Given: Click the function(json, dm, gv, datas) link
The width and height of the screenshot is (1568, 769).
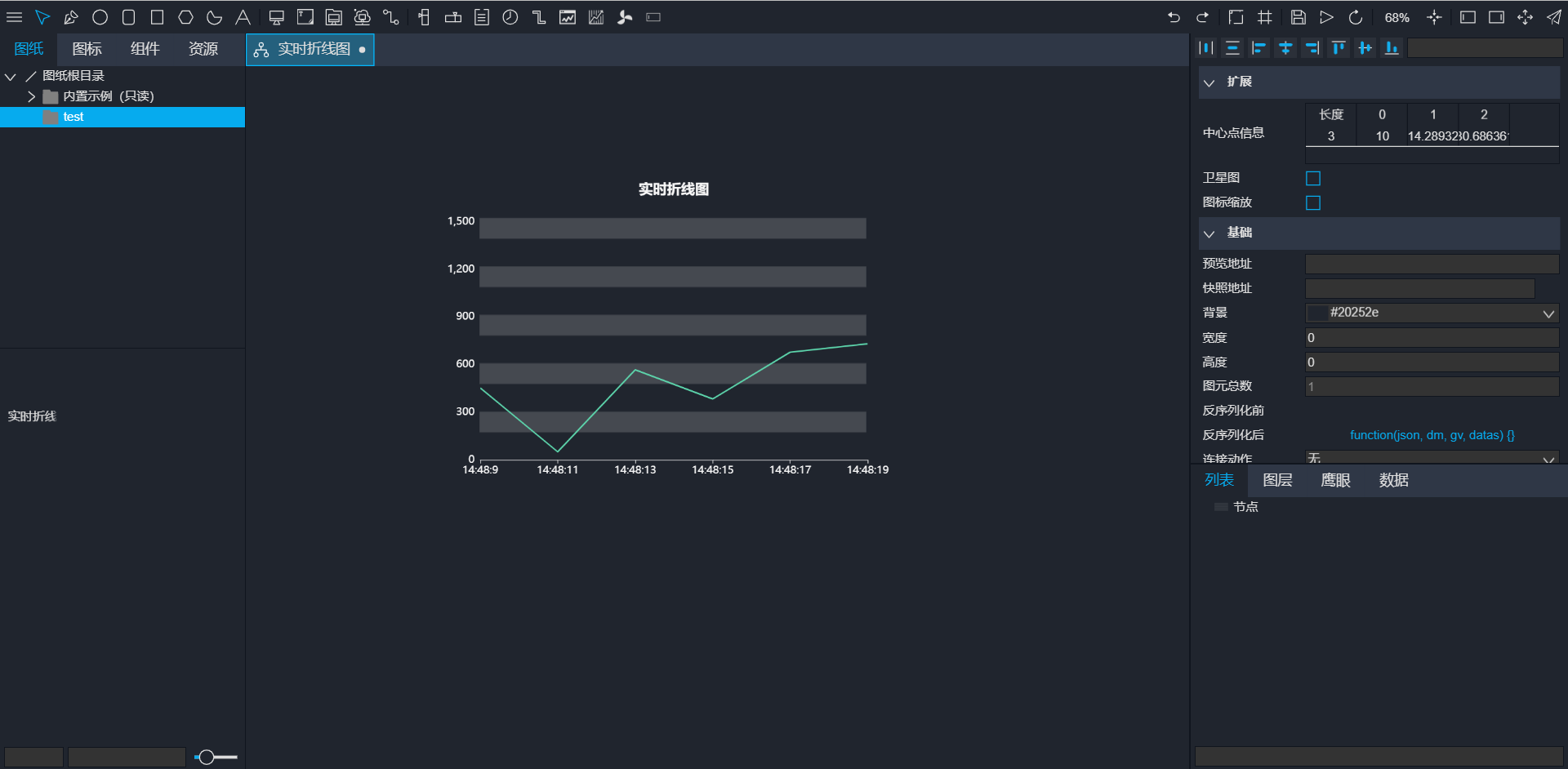Looking at the screenshot, I should click(1432, 435).
